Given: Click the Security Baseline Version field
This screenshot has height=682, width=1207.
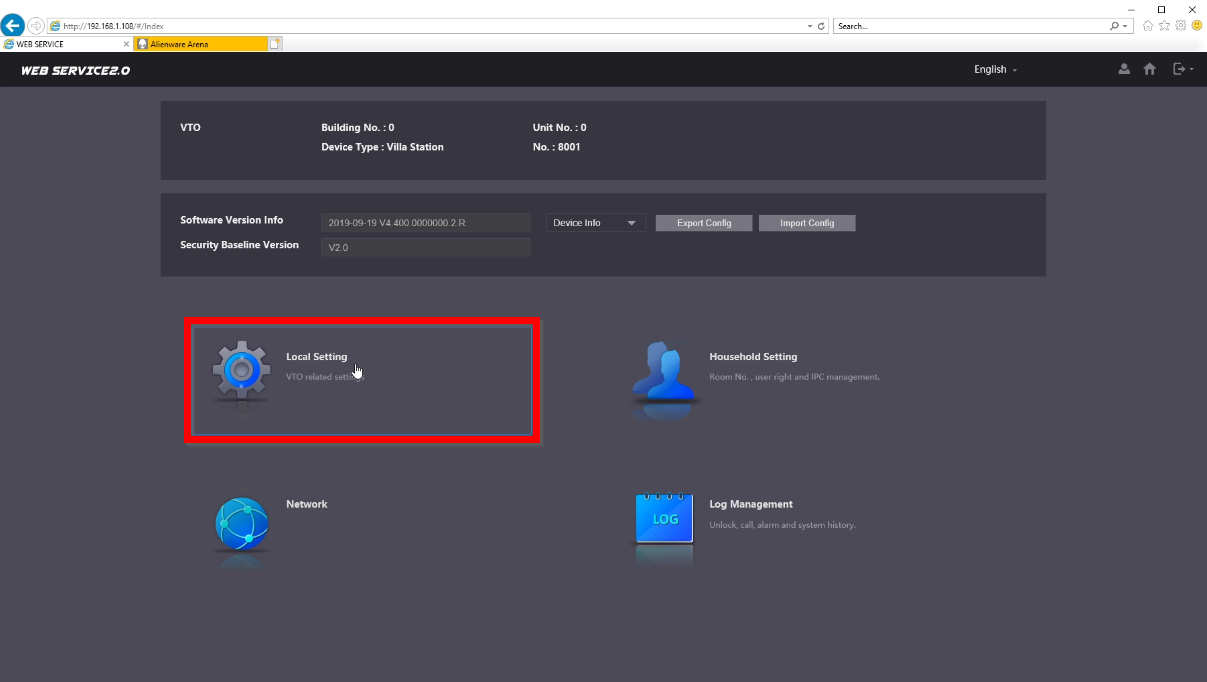Looking at the screenshot, I should 425,247.
